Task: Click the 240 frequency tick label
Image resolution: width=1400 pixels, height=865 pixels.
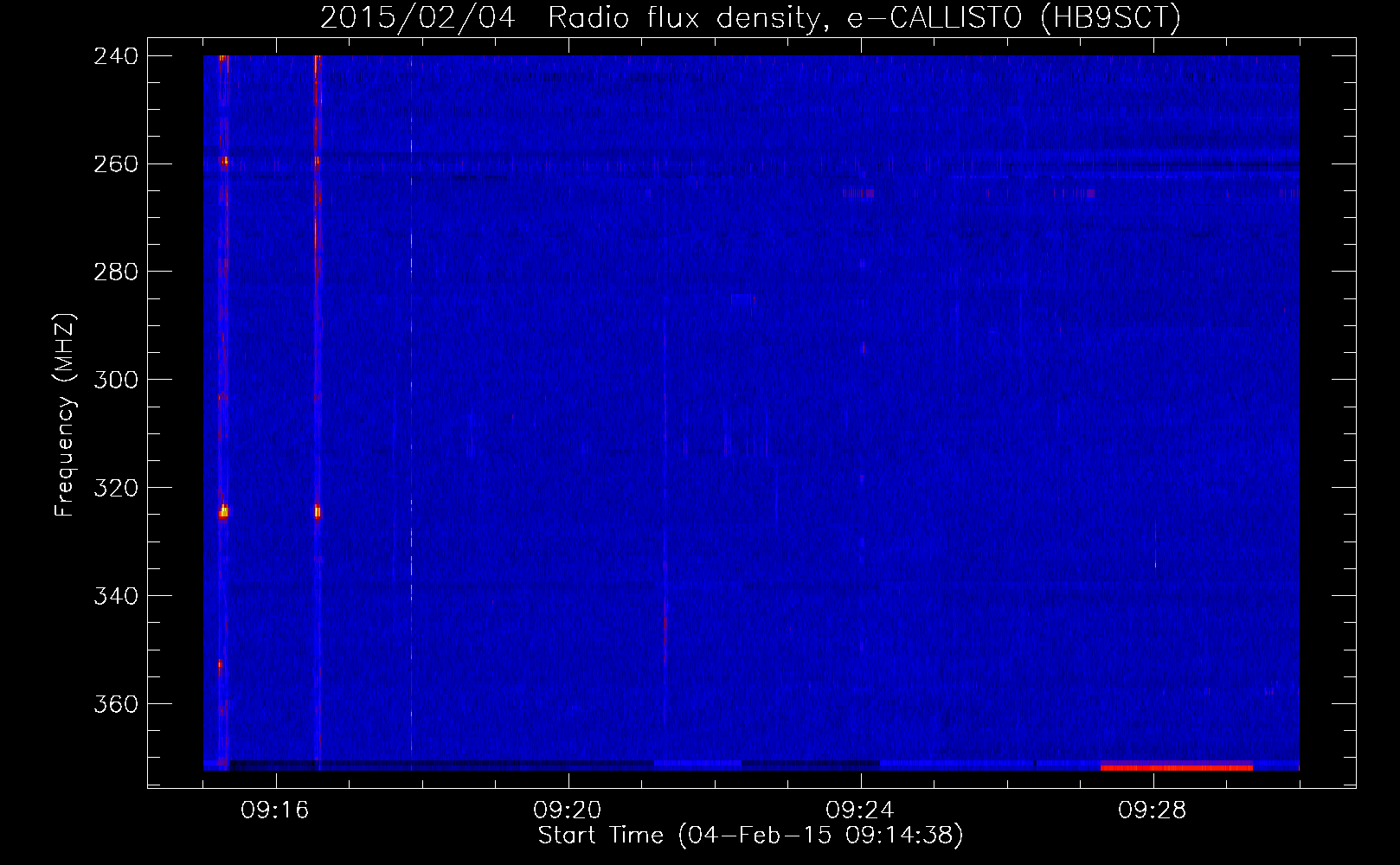Action: point(116,55)
